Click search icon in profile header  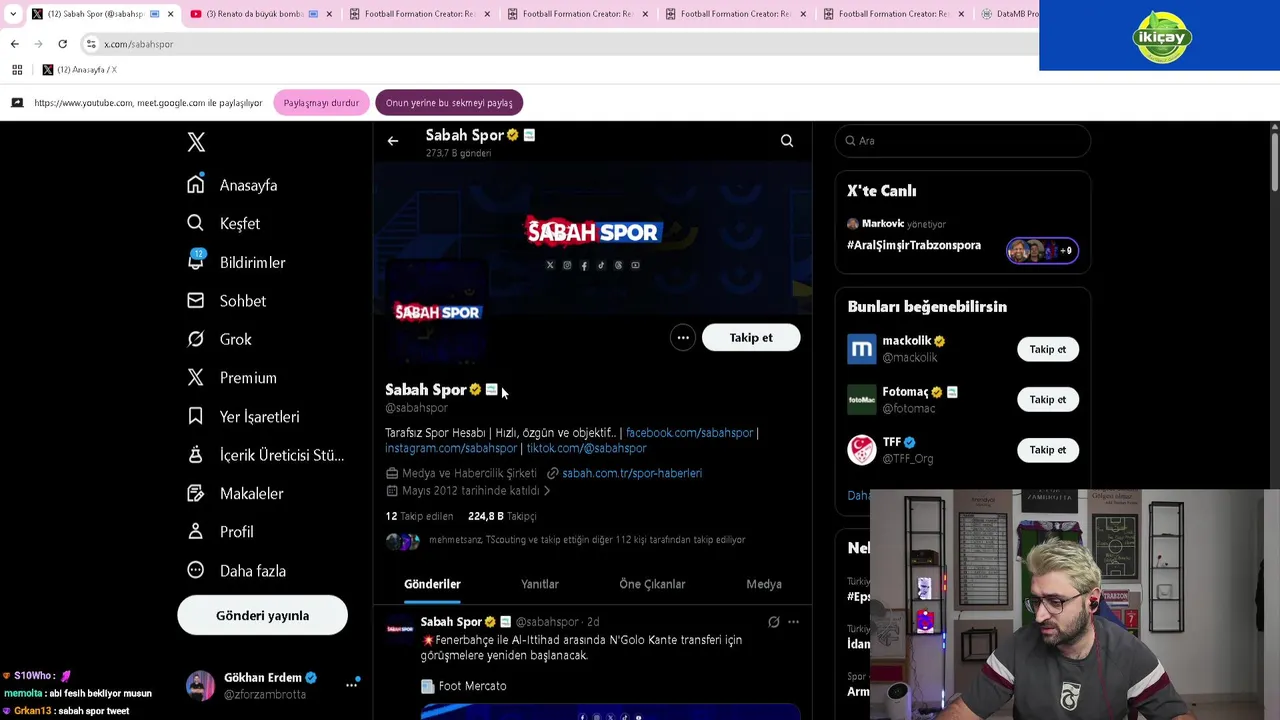point(787,141)
